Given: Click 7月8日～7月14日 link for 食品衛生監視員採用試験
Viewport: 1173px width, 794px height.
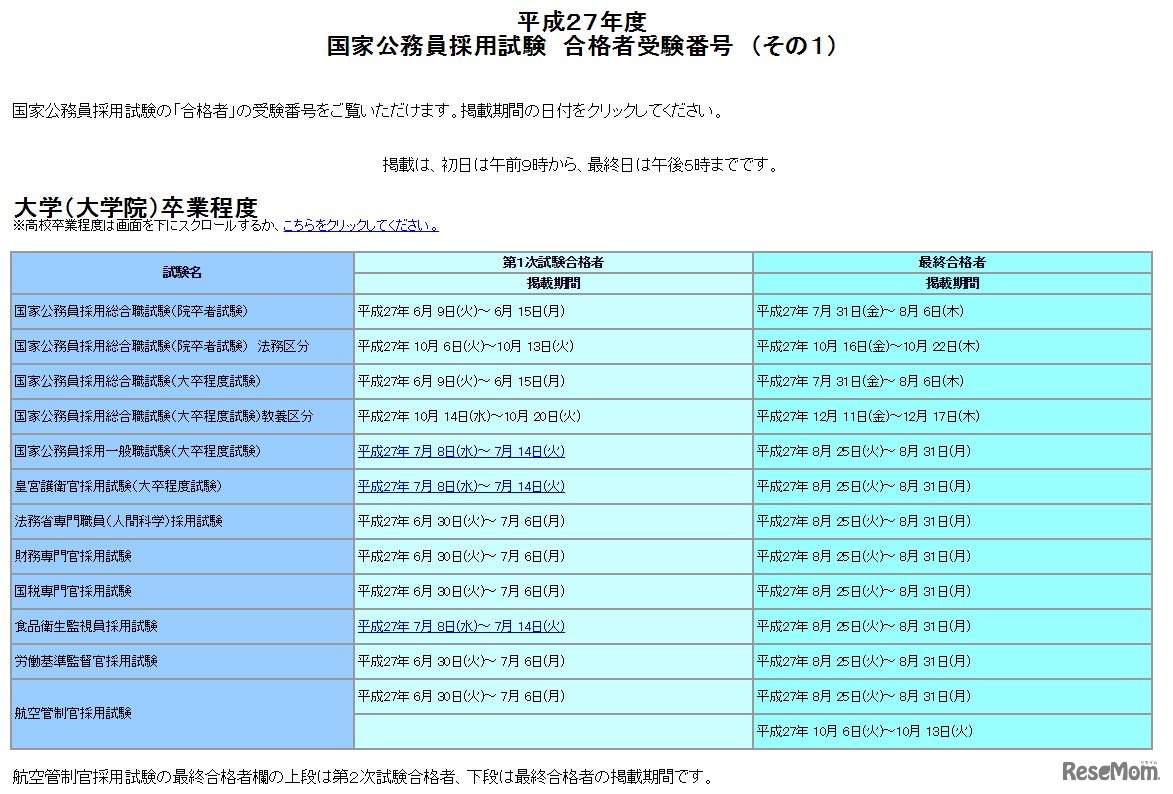Looking at the screenshot, I should point(459,626).
